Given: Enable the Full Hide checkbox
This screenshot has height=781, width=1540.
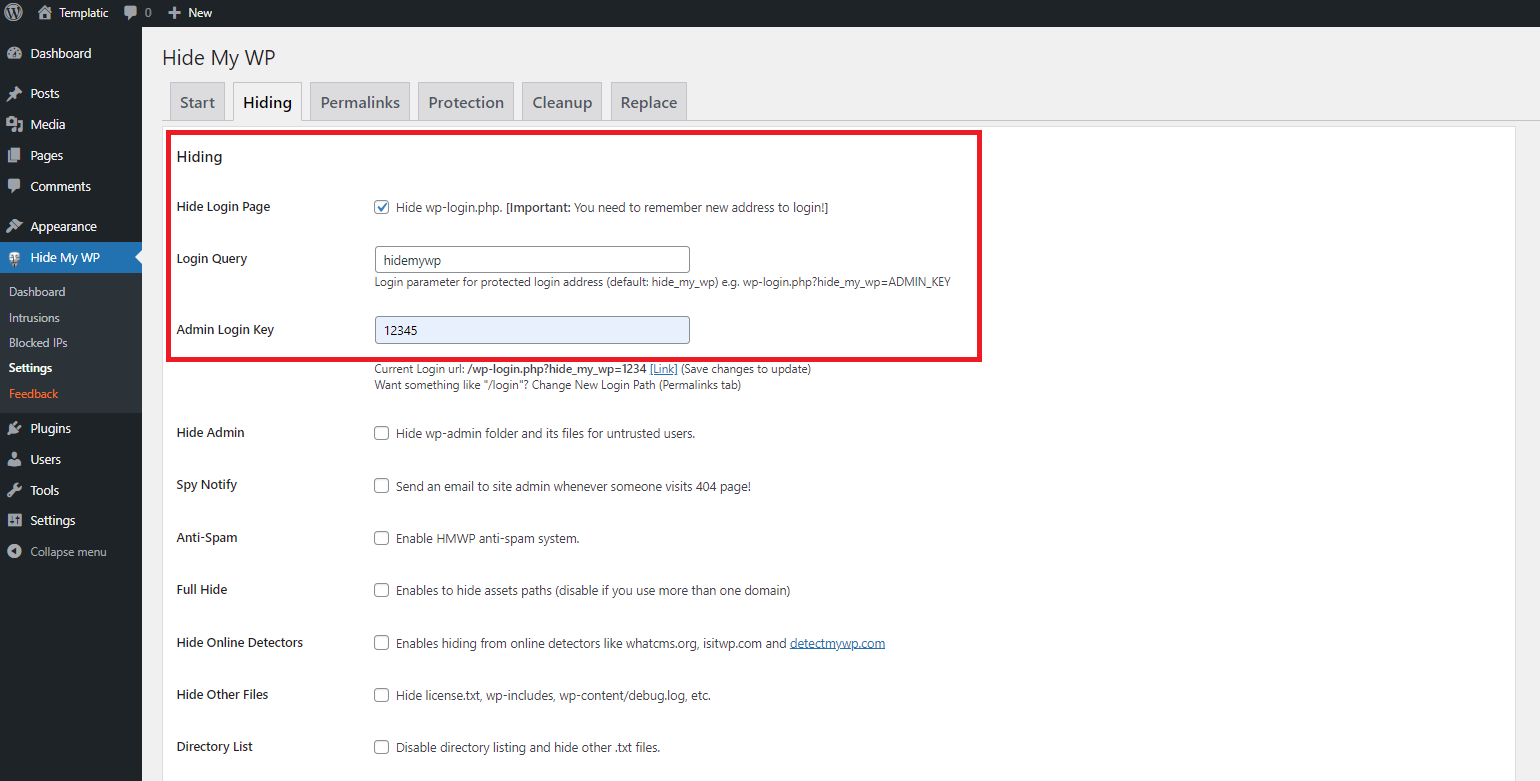Looking at the screenshot, I should pyautogui.click(x=382, y=590).
